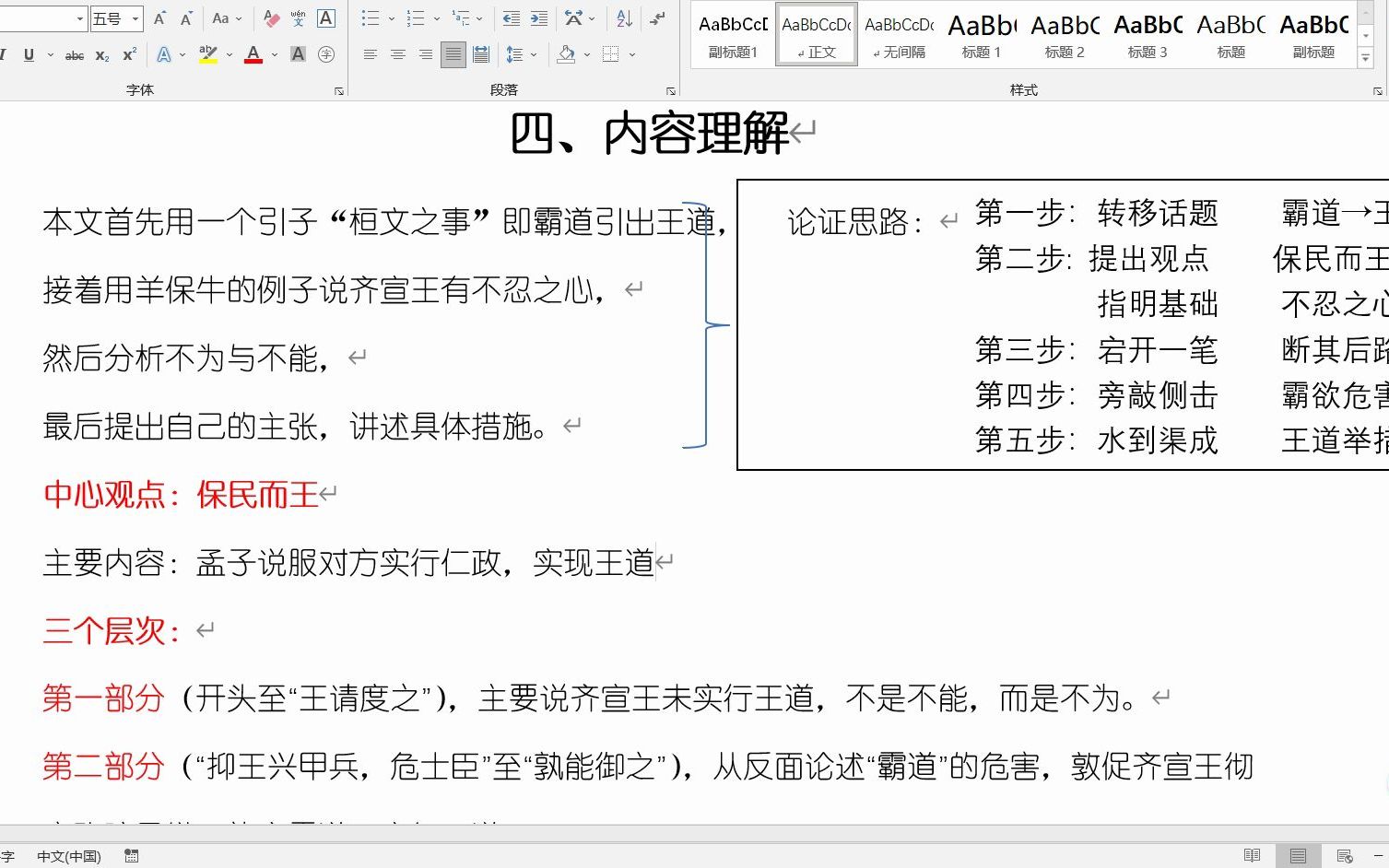Expand the styles gallery more button

pos(1366,57)
